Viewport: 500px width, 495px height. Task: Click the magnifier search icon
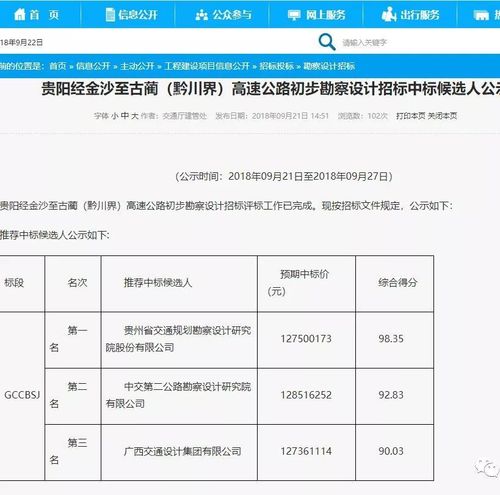(x=327, y=42)
